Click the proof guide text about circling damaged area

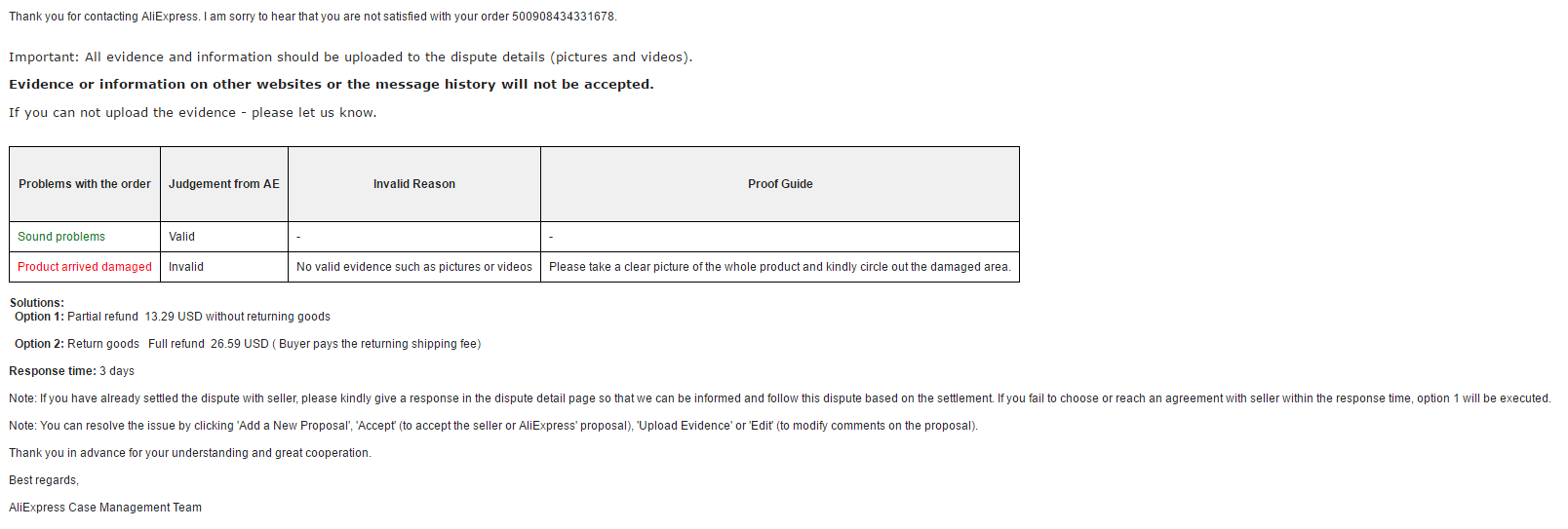[780, 267]
